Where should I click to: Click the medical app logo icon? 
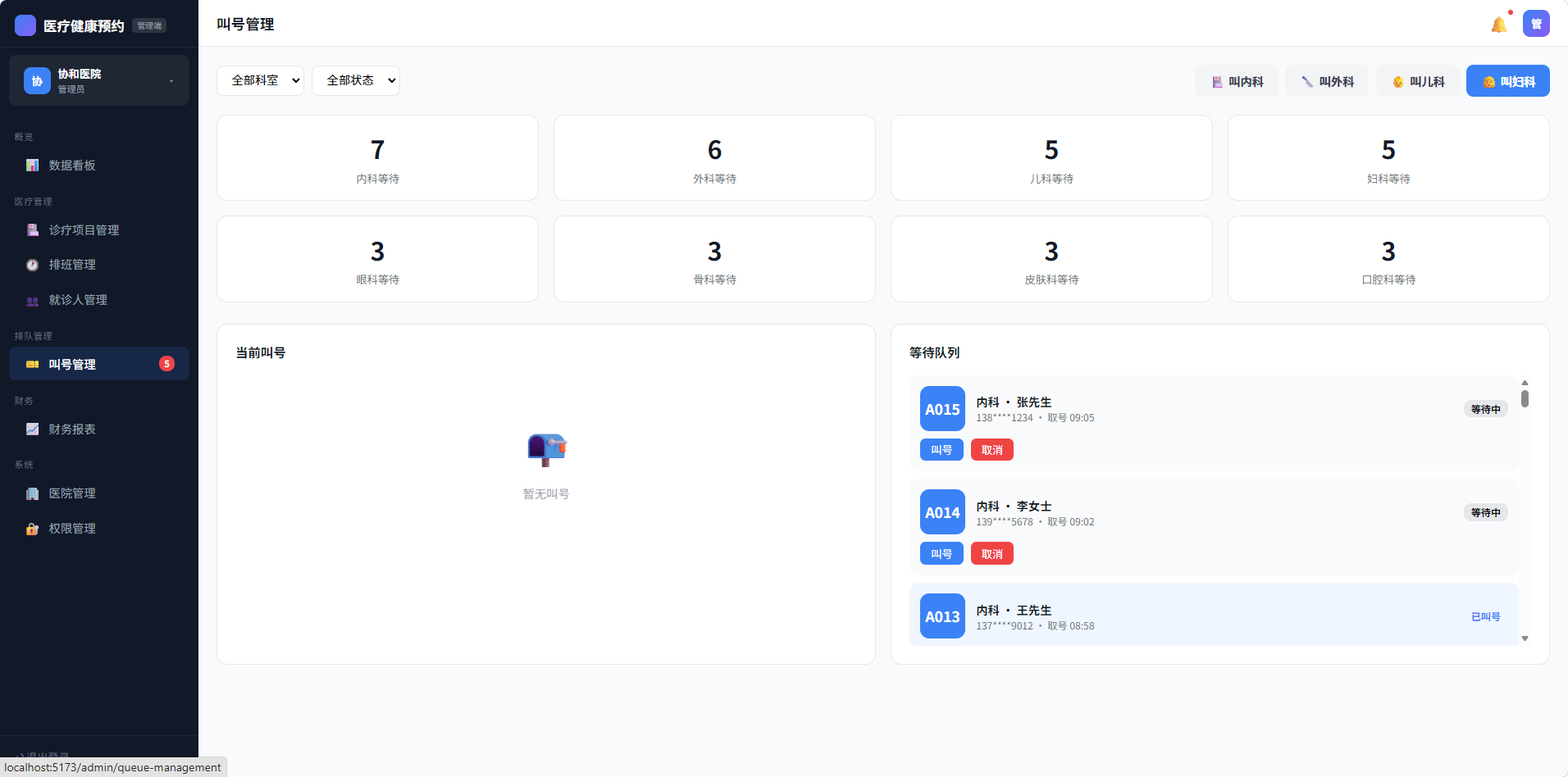click(x=25, y=25)
